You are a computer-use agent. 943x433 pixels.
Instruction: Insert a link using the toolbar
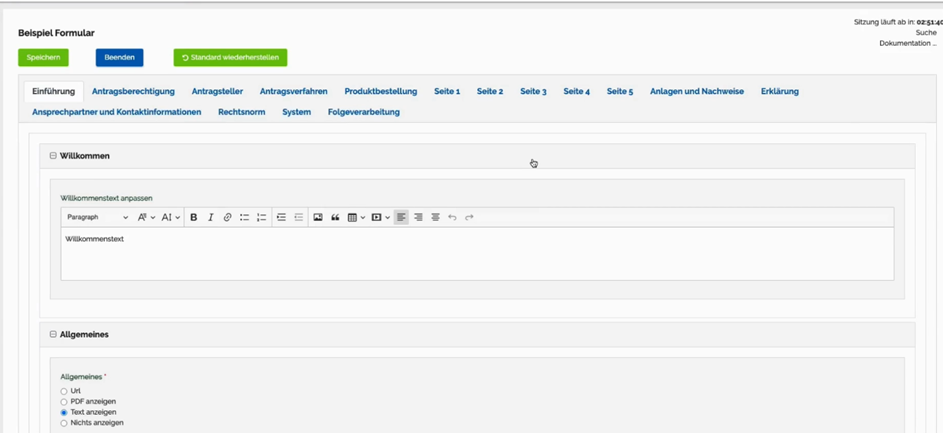227,217
